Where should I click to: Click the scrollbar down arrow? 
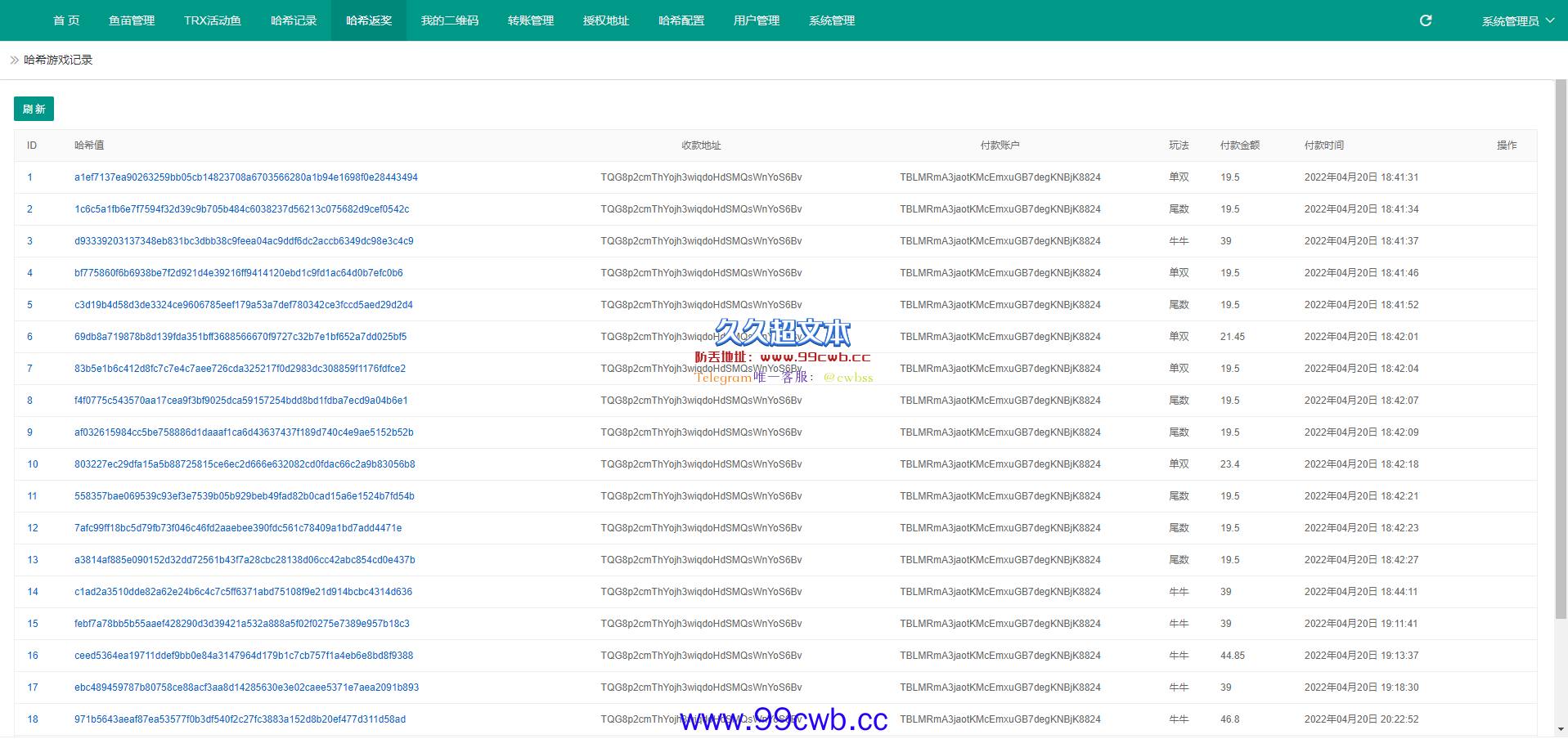[x=1561, y=729]
